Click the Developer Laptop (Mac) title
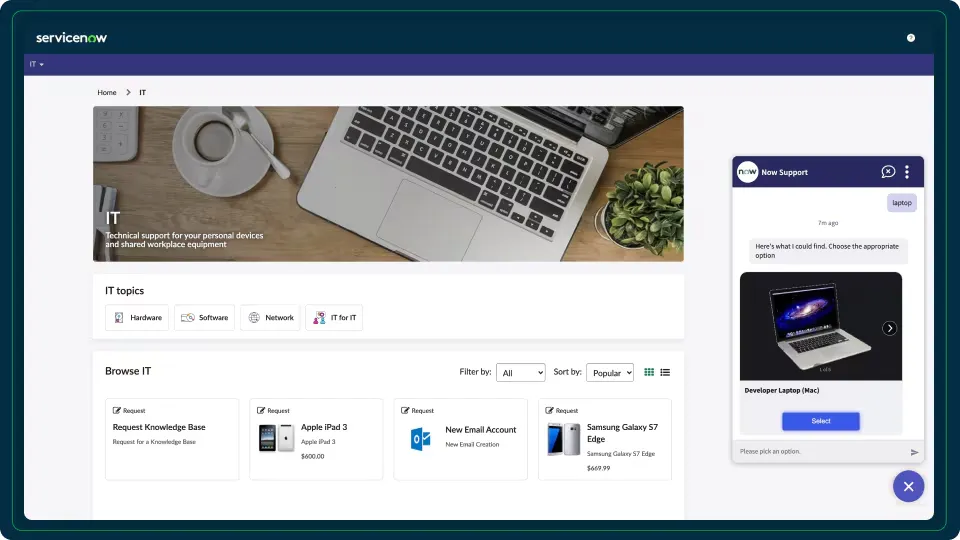 coord(781,391)
